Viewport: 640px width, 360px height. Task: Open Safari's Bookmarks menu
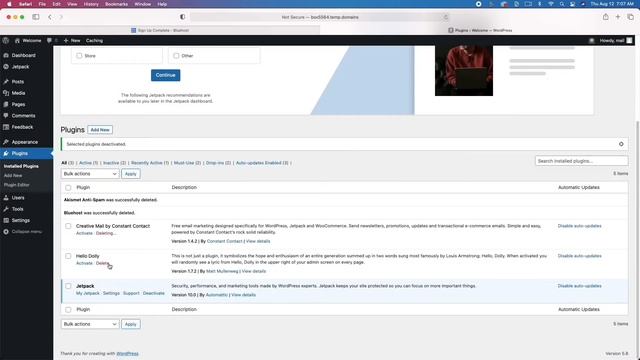pos(116,4)
